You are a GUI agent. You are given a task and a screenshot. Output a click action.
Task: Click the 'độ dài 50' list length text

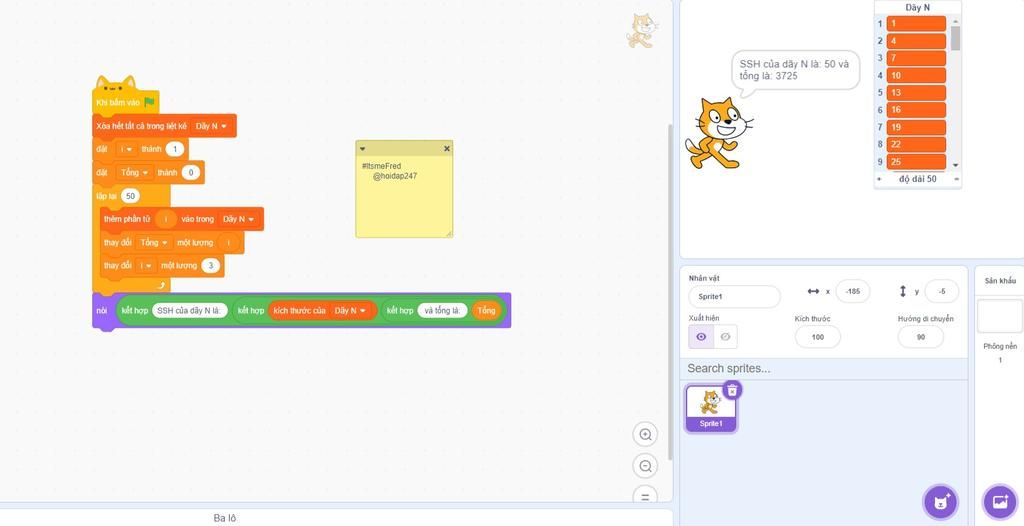click(918, 179)
